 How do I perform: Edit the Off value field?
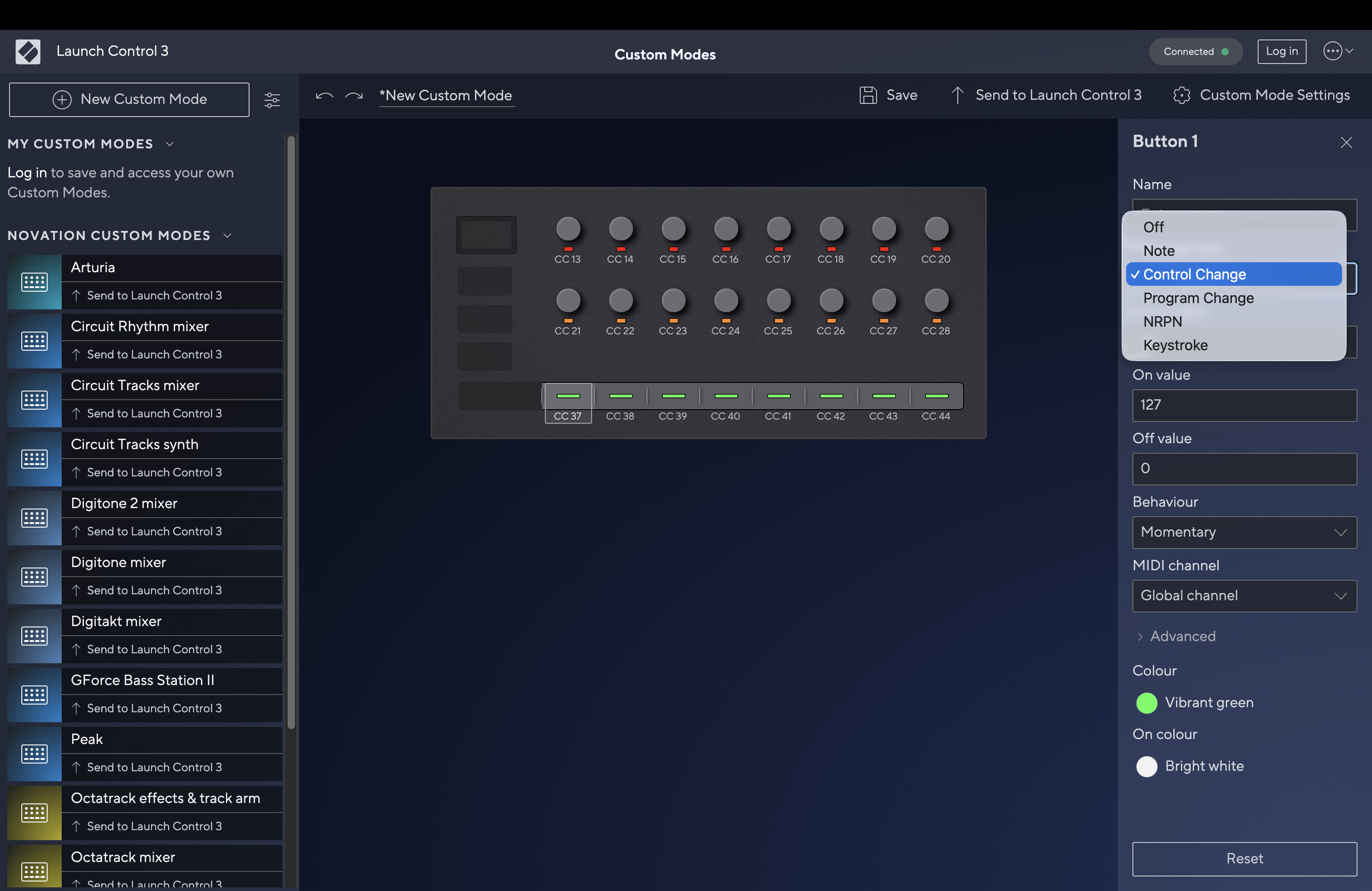pyautogui.click(x=1244, y=469)
